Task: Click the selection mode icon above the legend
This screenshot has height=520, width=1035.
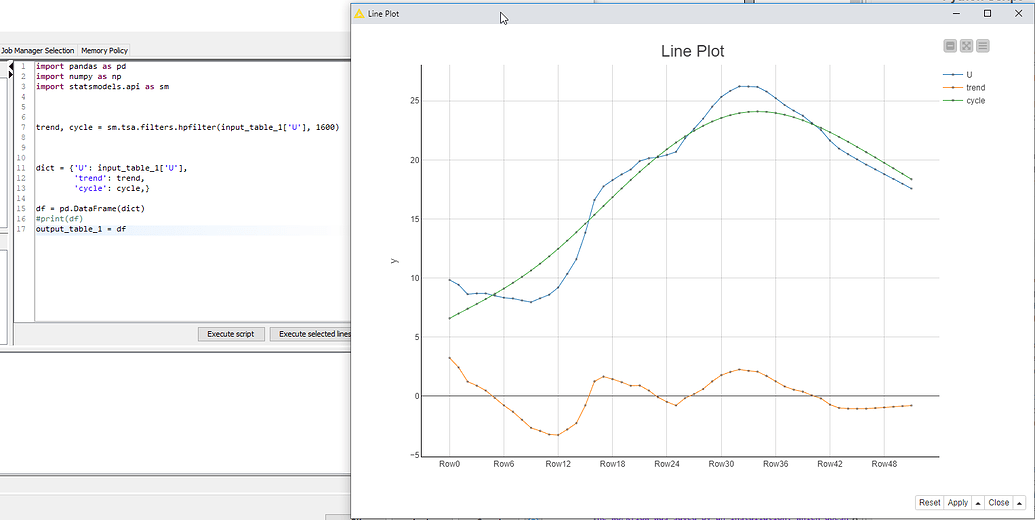Action: tap(951, 46)
